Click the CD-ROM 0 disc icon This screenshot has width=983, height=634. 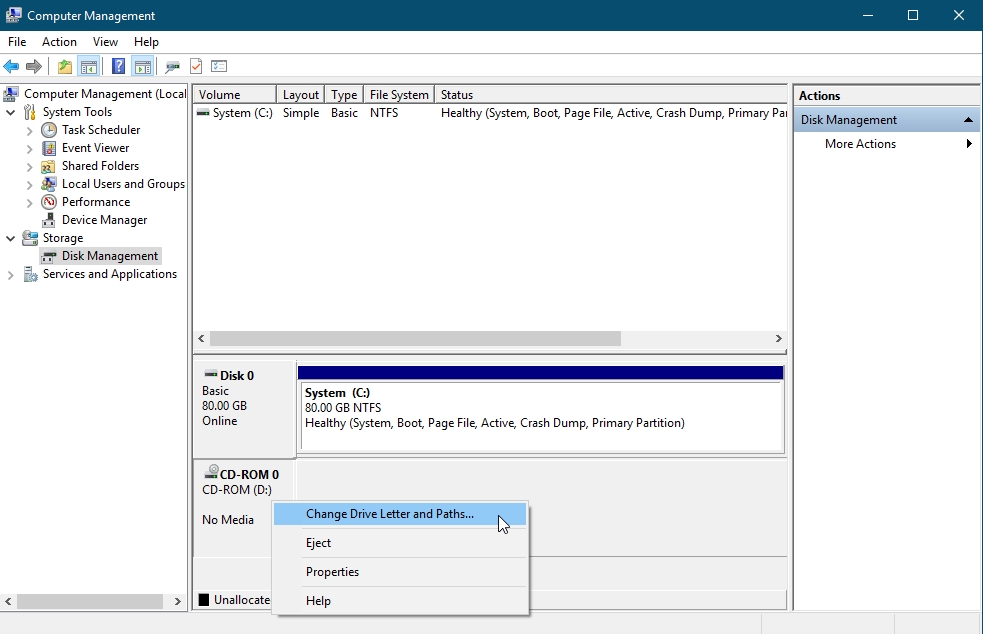coord(211,472)
